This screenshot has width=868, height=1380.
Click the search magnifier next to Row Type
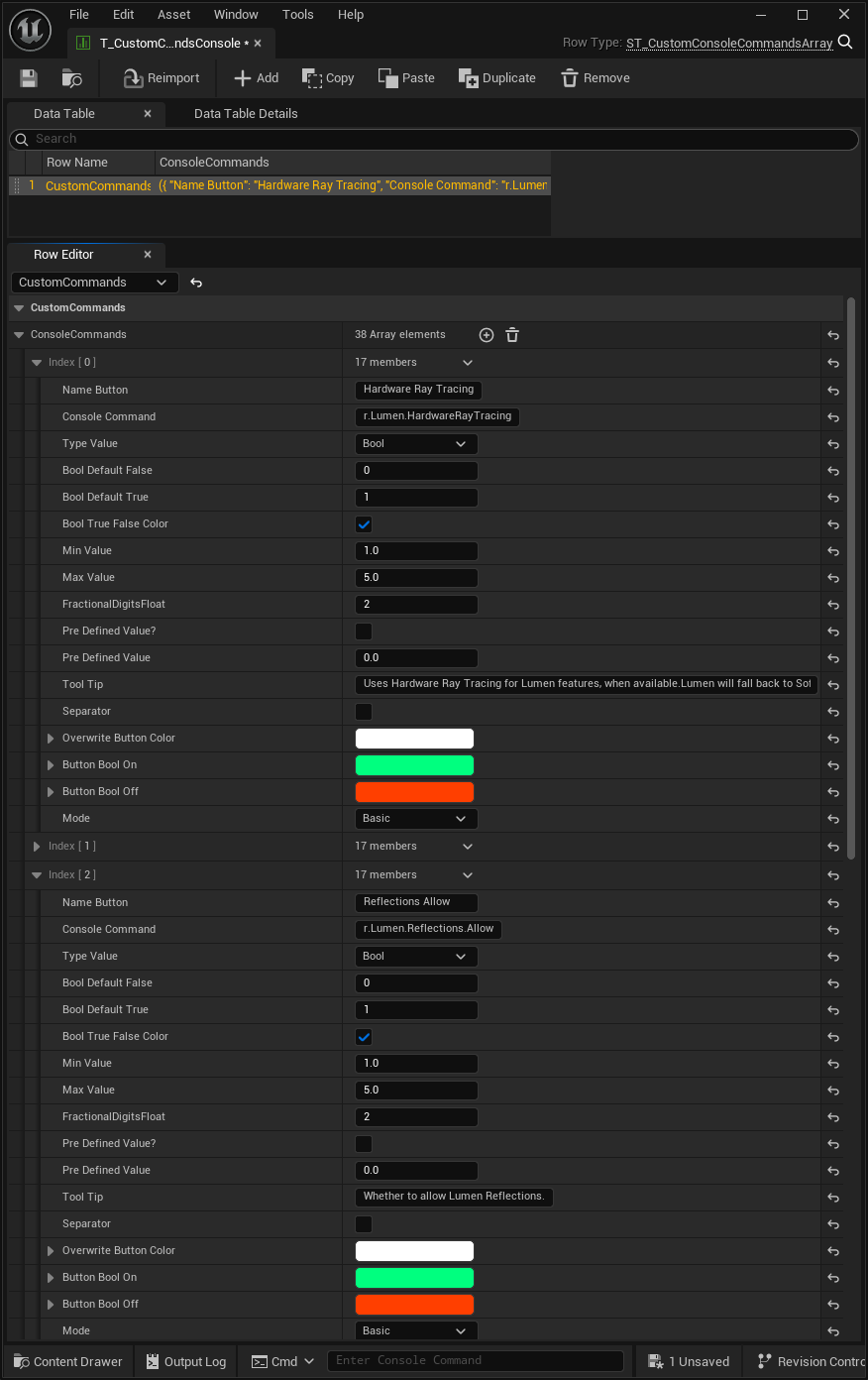point(845,42)
